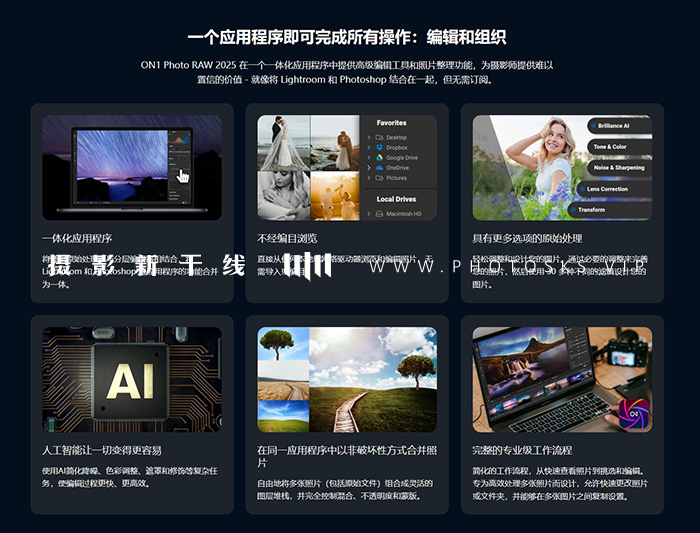Screen dimensions: 700x533
Task: Select the Lens Correction pill label
Action: (607, 189)
